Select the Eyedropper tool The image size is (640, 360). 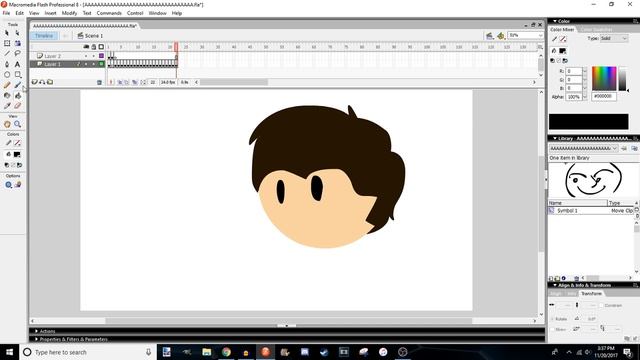7,106
